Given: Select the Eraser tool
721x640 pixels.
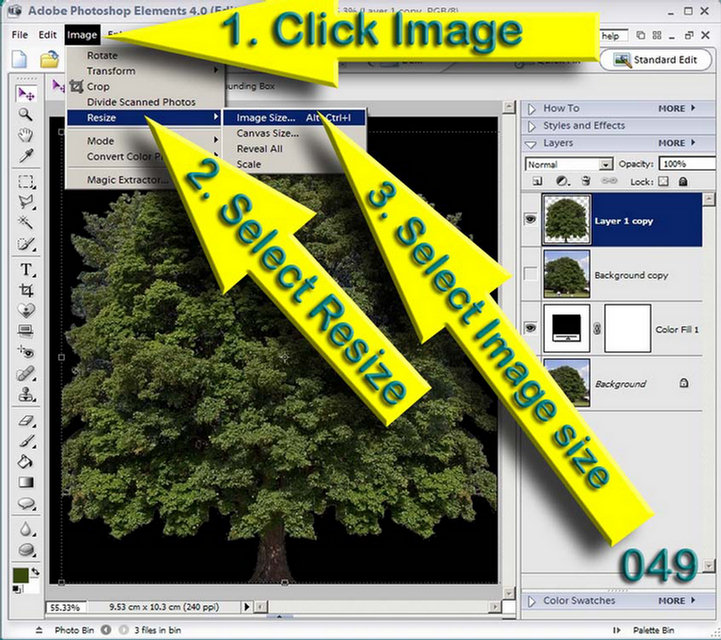Looking at the screenshot, I should click(26, 420).
